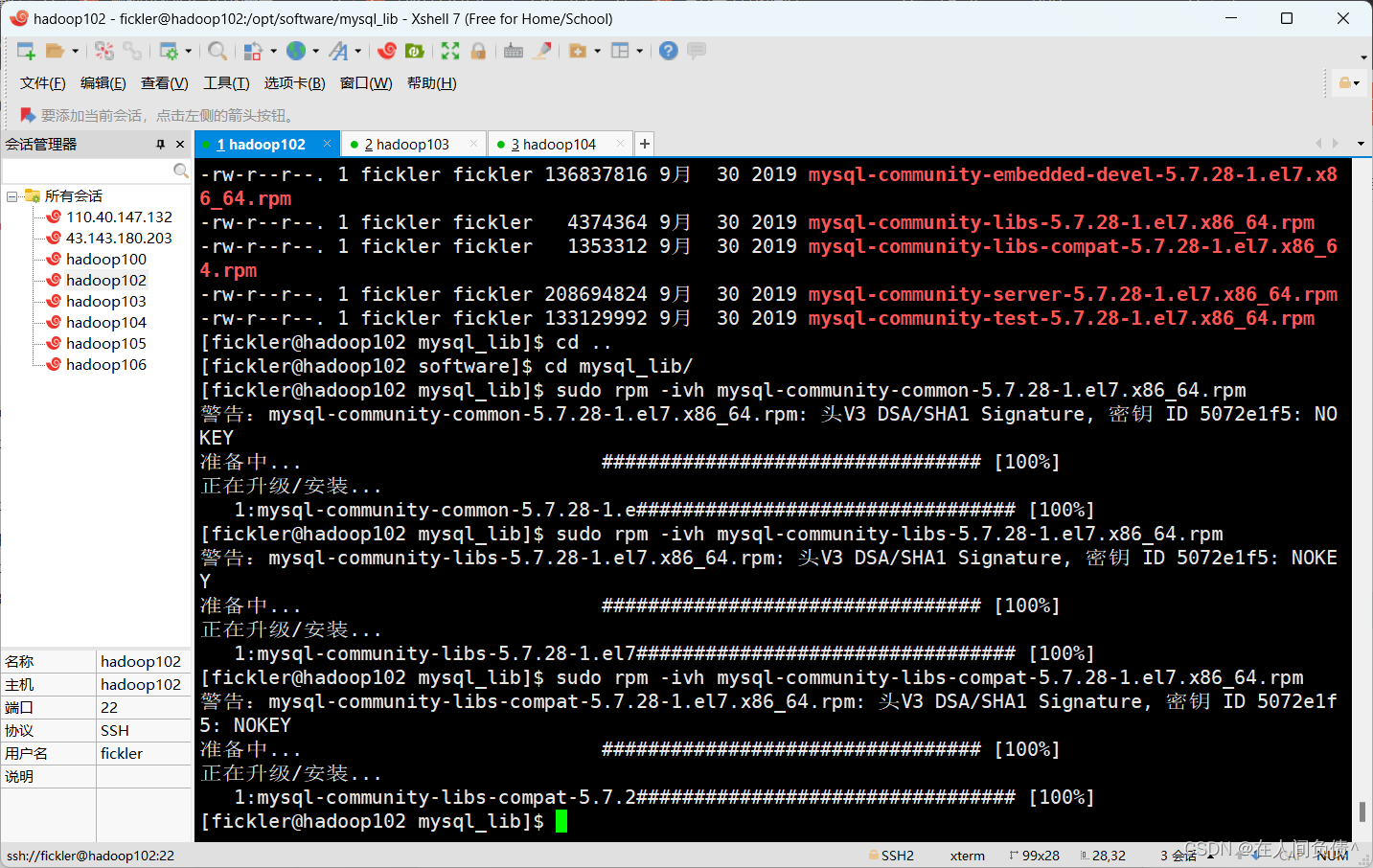Expand the Open Session dropdown arrow

click(75, 51)
